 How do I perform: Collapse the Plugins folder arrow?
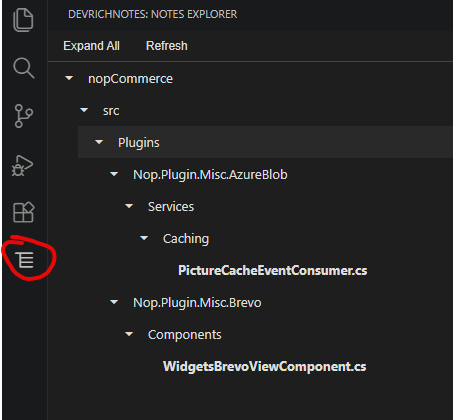(99, 142)
